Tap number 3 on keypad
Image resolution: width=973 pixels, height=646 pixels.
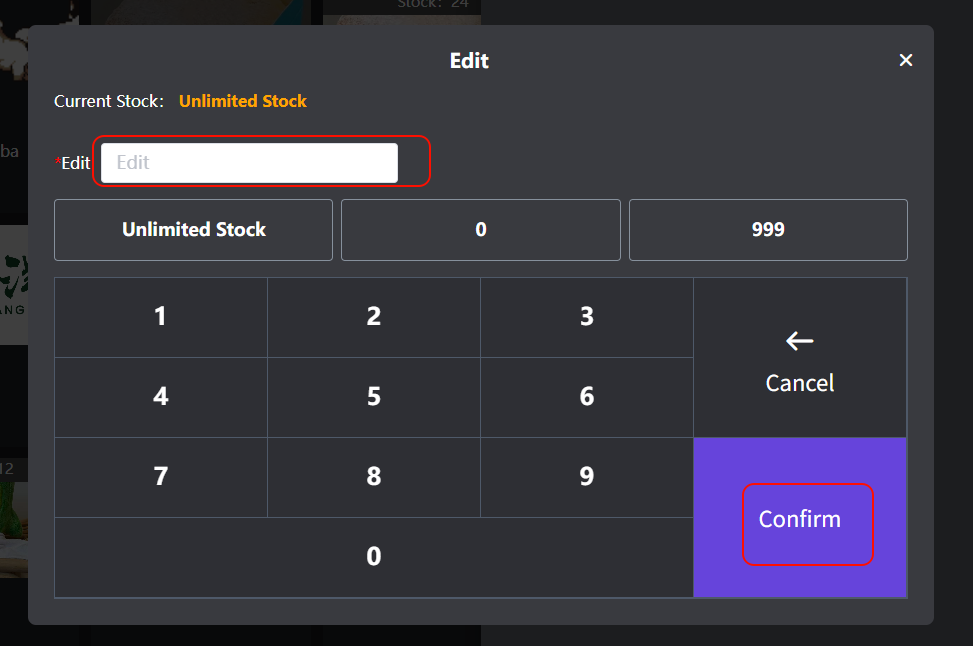coord(587,317)
